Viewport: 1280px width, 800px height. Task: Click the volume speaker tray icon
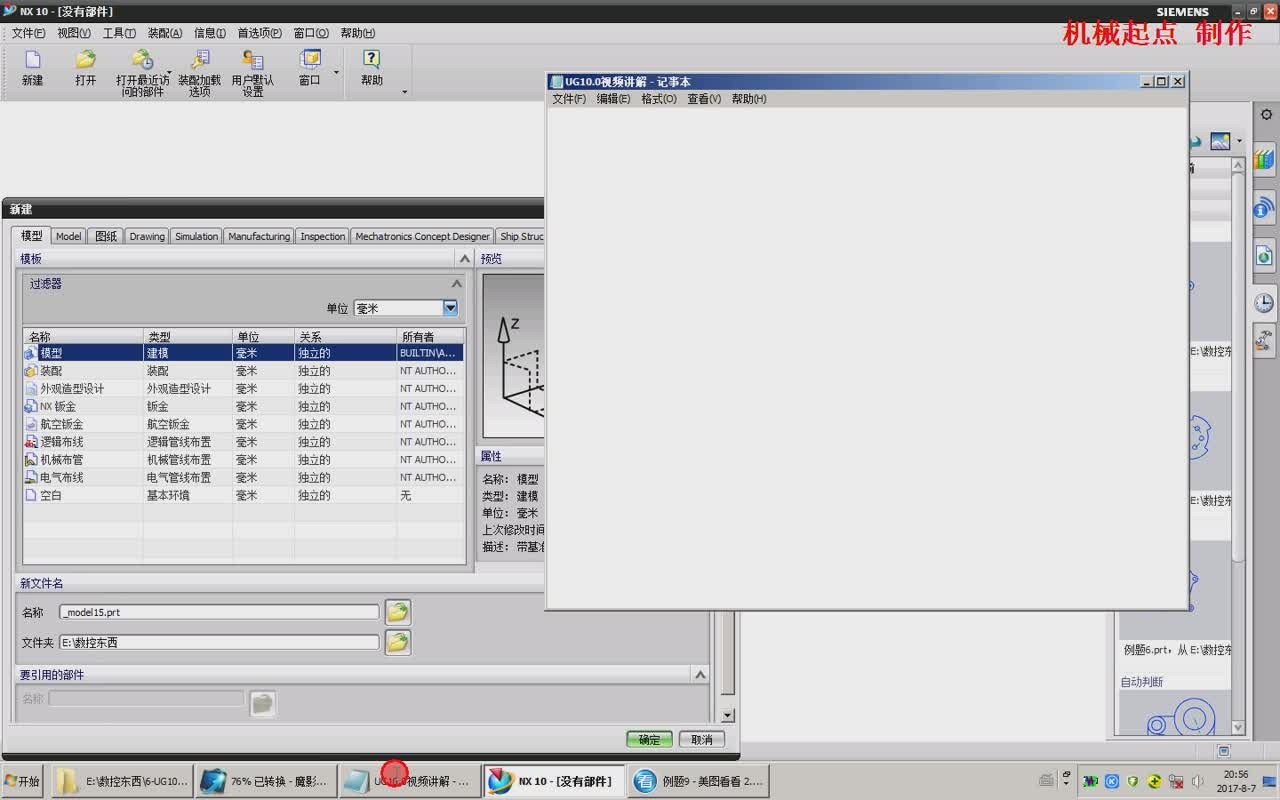pos(1198,781)
